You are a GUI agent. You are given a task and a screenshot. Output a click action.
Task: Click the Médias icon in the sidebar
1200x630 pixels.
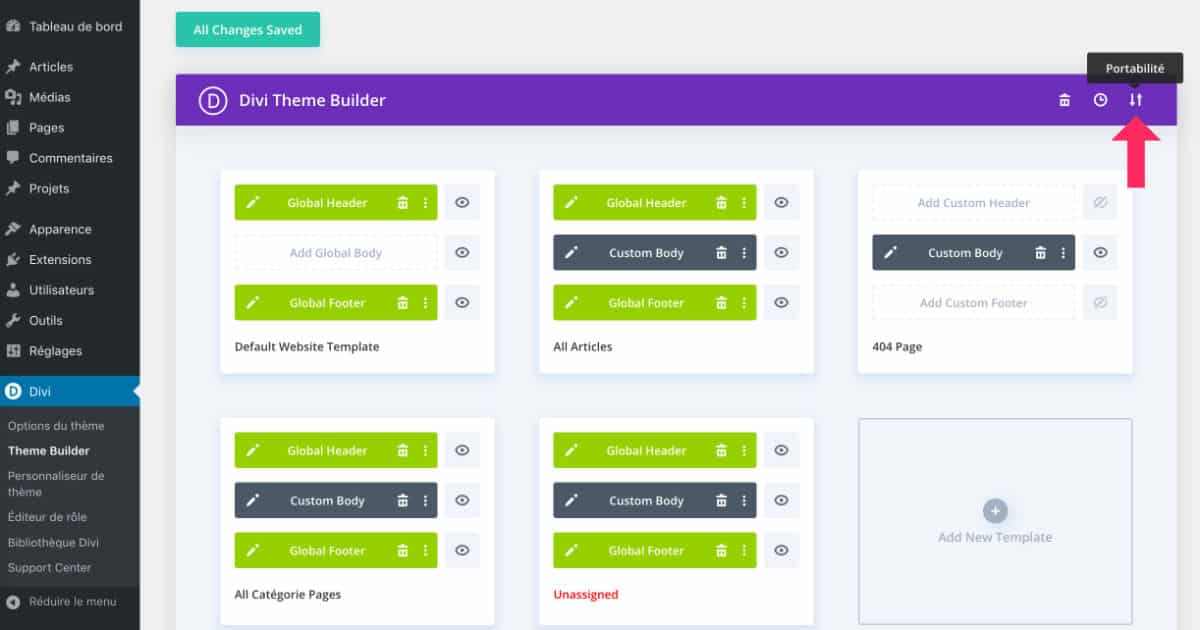pos(13,97)
